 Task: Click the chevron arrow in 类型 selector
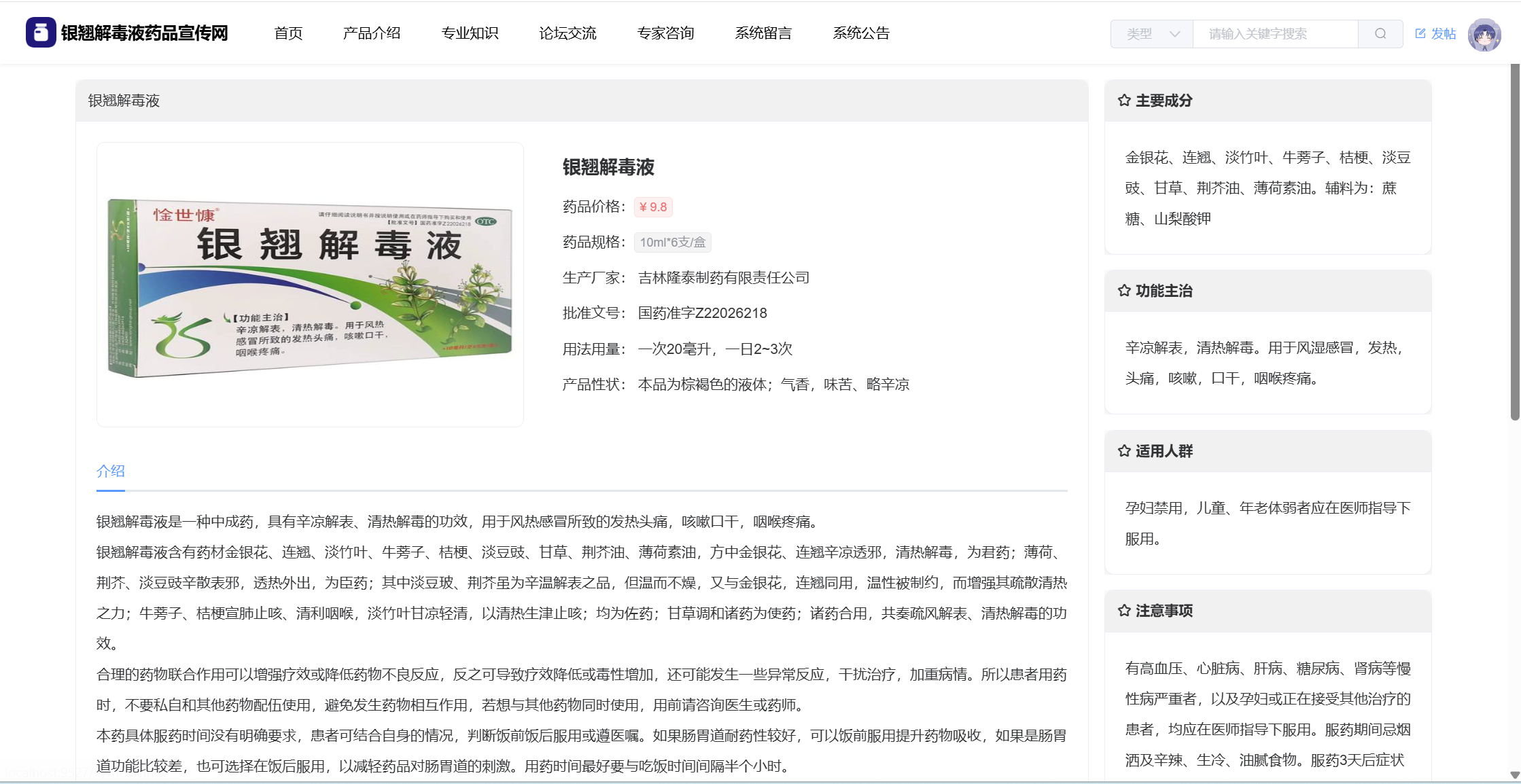tap(1174, 34)
